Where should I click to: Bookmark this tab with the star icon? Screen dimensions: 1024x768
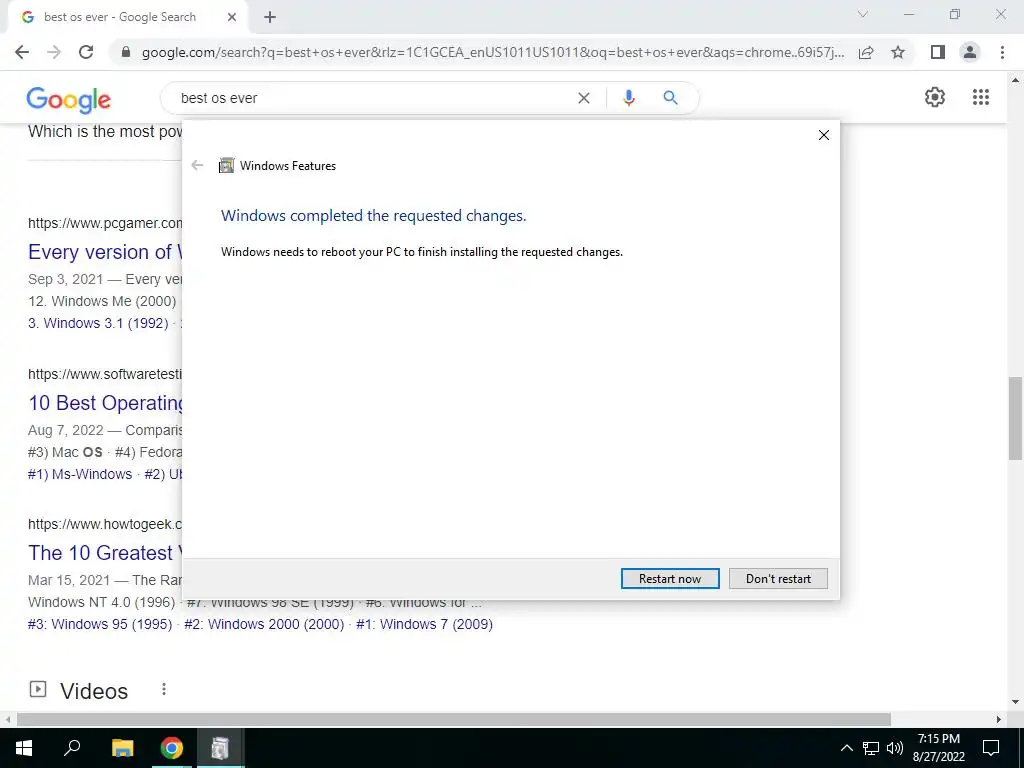pos(898,52)
